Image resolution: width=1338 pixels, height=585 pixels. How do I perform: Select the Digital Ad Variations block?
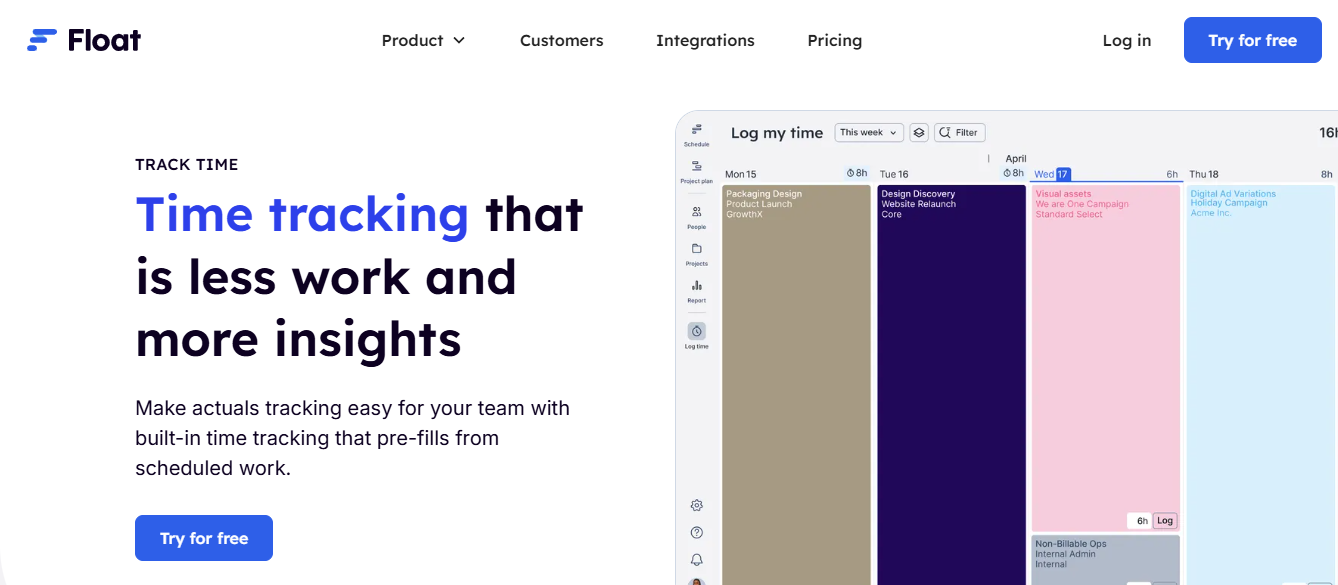click(1262, 385)
